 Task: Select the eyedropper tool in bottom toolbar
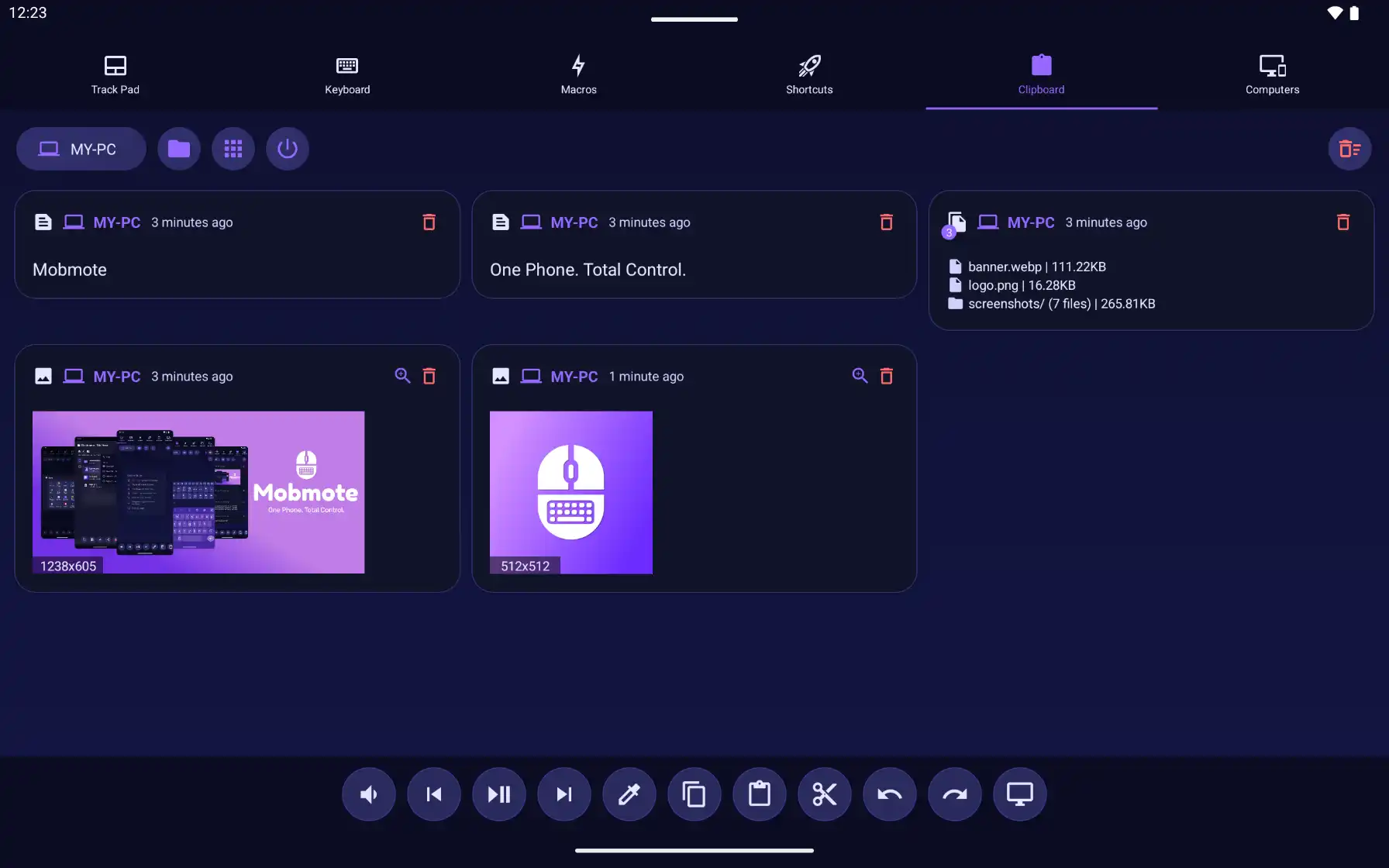point(629,794)
